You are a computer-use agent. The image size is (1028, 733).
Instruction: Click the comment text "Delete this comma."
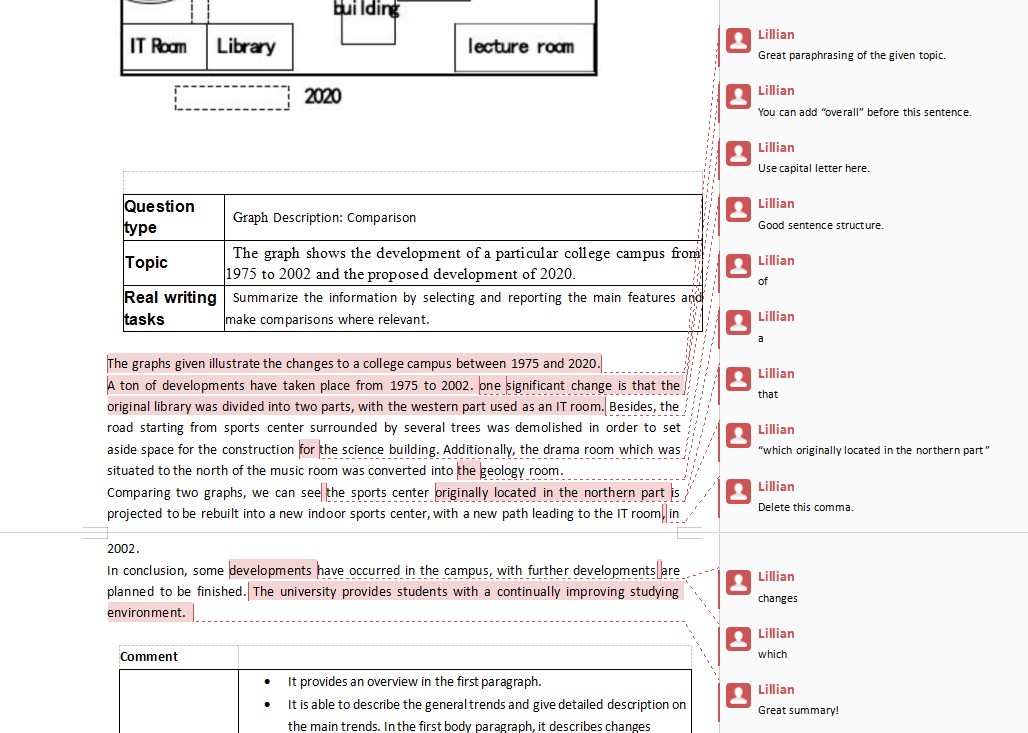[x=805, y=507]
